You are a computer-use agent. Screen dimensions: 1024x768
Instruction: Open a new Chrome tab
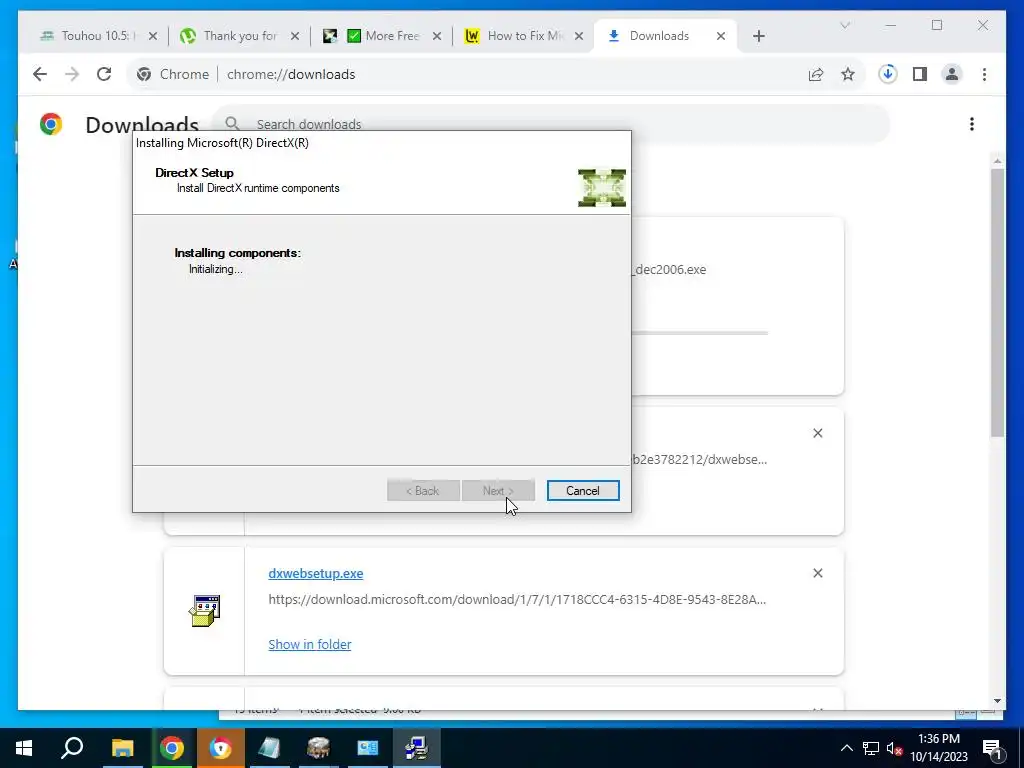point(758,36)
